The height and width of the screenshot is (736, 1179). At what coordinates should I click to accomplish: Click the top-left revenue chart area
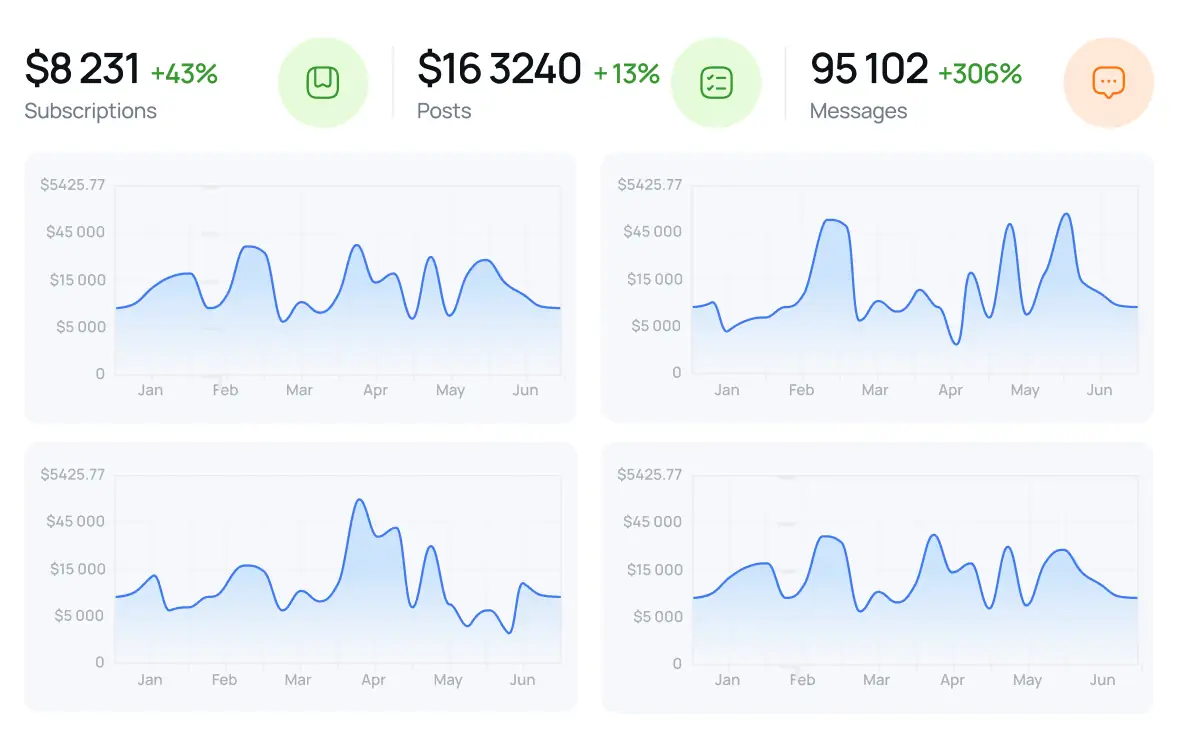pyautogui.click(x=300, y=290)
